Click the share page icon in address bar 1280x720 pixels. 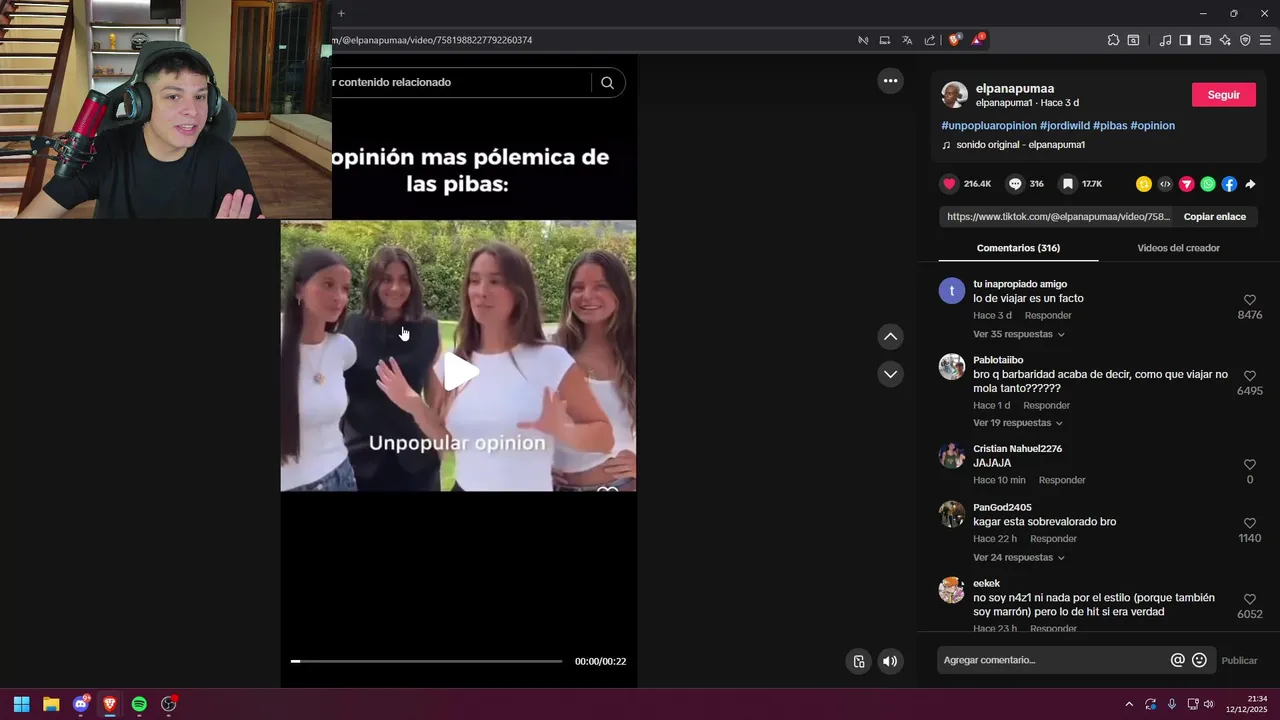[930, 40]
